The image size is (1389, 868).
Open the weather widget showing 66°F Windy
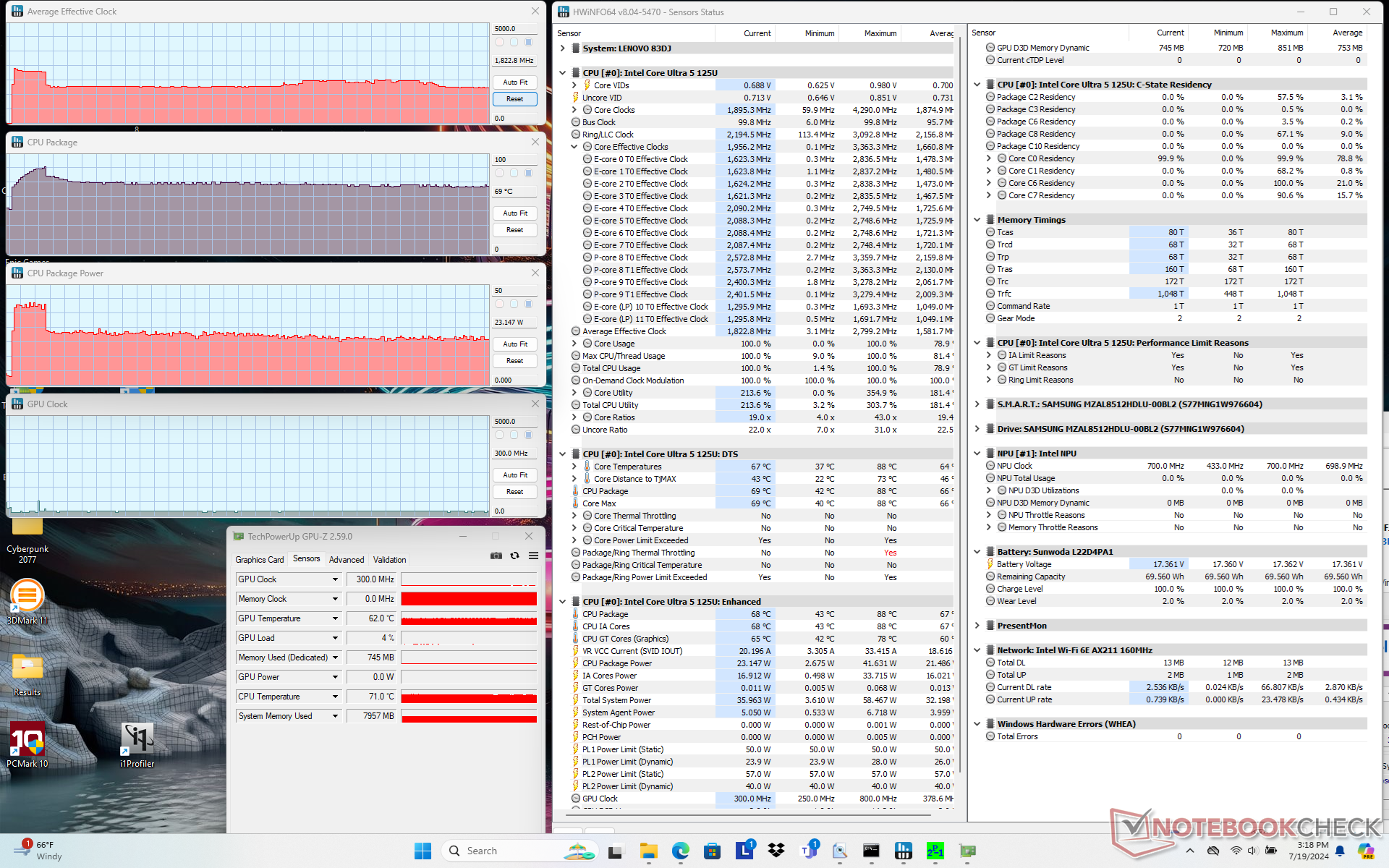(40, 851)
